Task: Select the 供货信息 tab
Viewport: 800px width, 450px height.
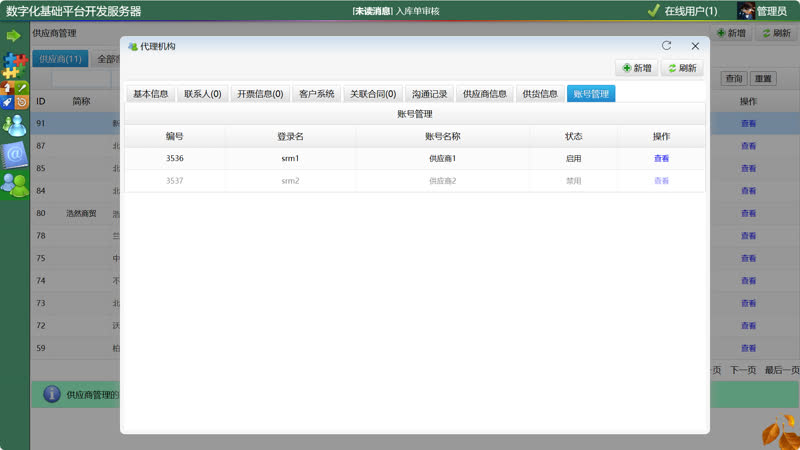Action: 540,94
